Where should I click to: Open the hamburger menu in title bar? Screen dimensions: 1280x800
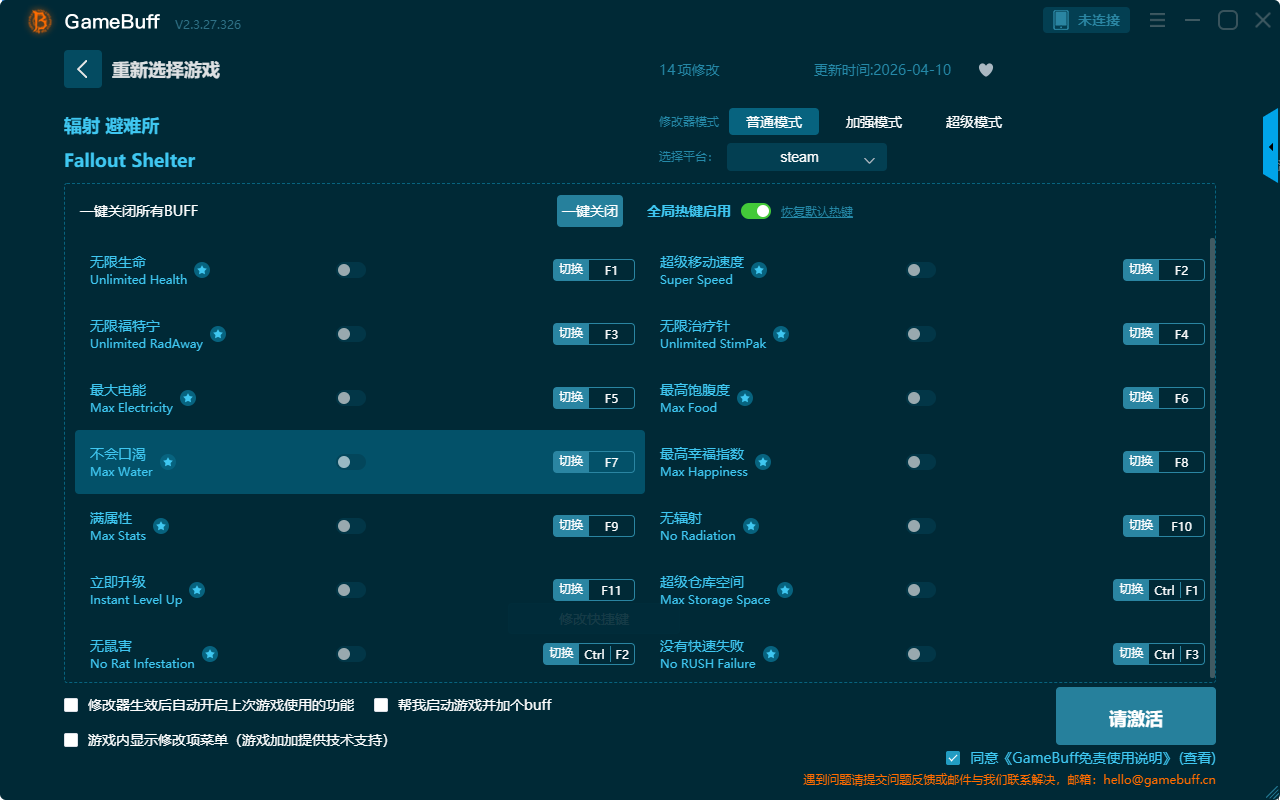pyautogui.click(x=1157, y=20)
